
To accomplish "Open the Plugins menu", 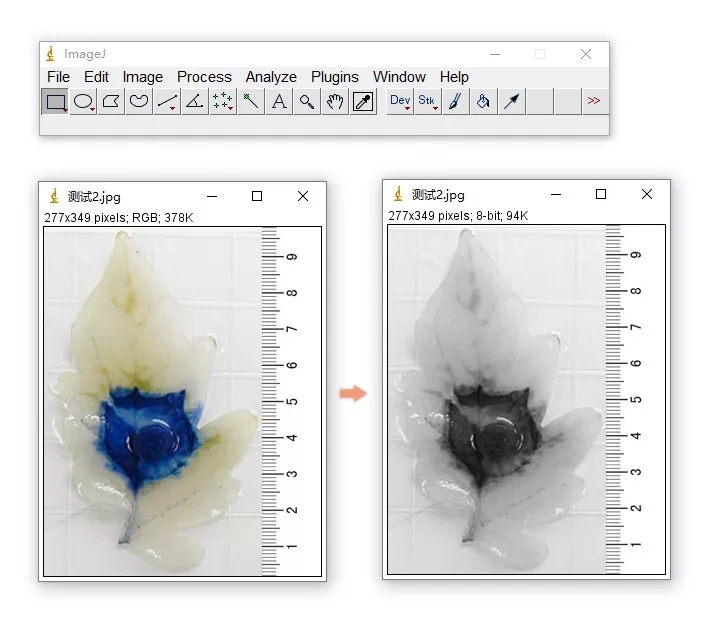I will point(335,77).
